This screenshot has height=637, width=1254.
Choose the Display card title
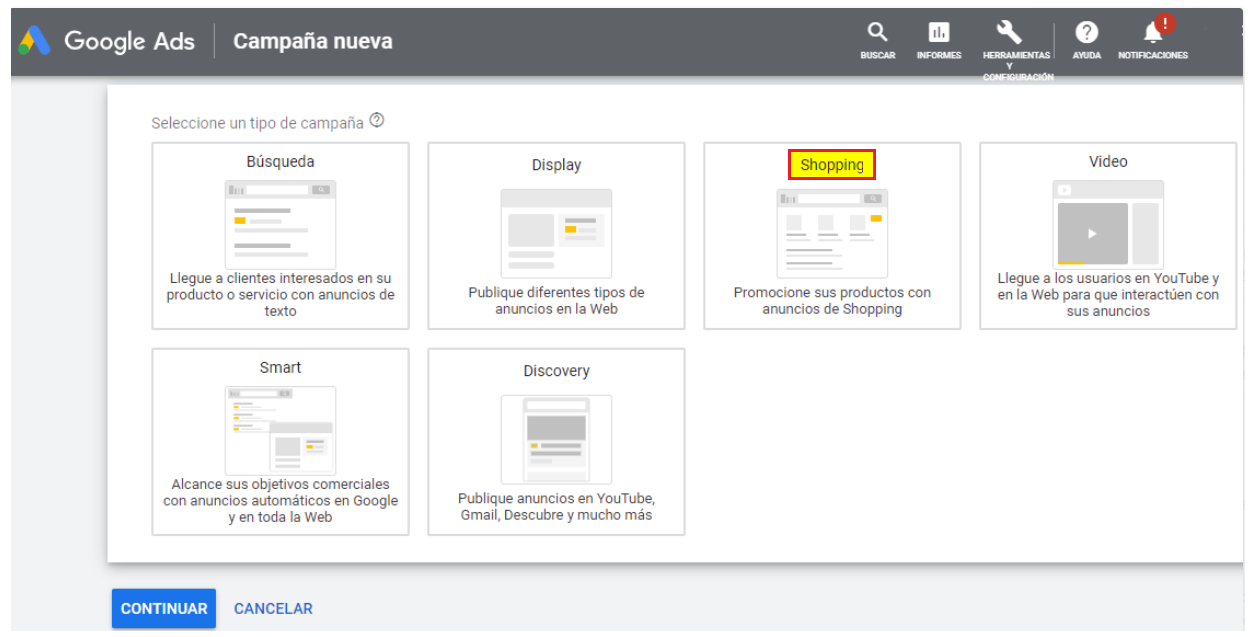556,165
